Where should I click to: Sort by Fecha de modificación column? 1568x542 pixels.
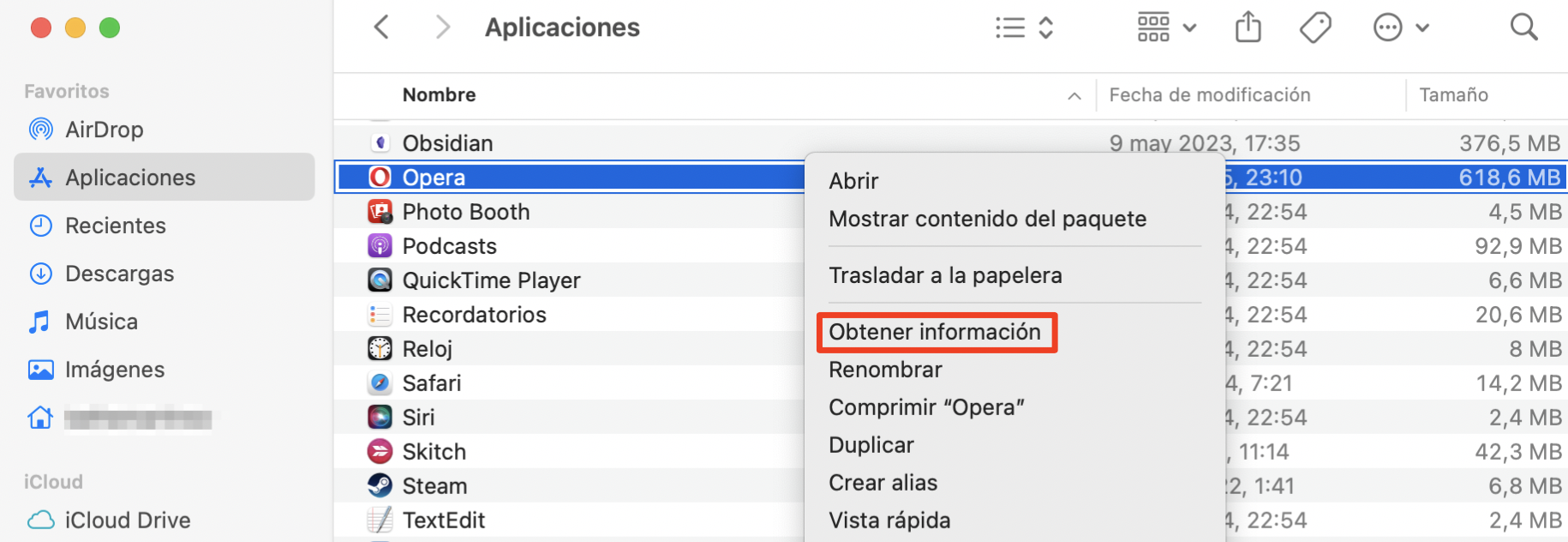click(1209, 95)
